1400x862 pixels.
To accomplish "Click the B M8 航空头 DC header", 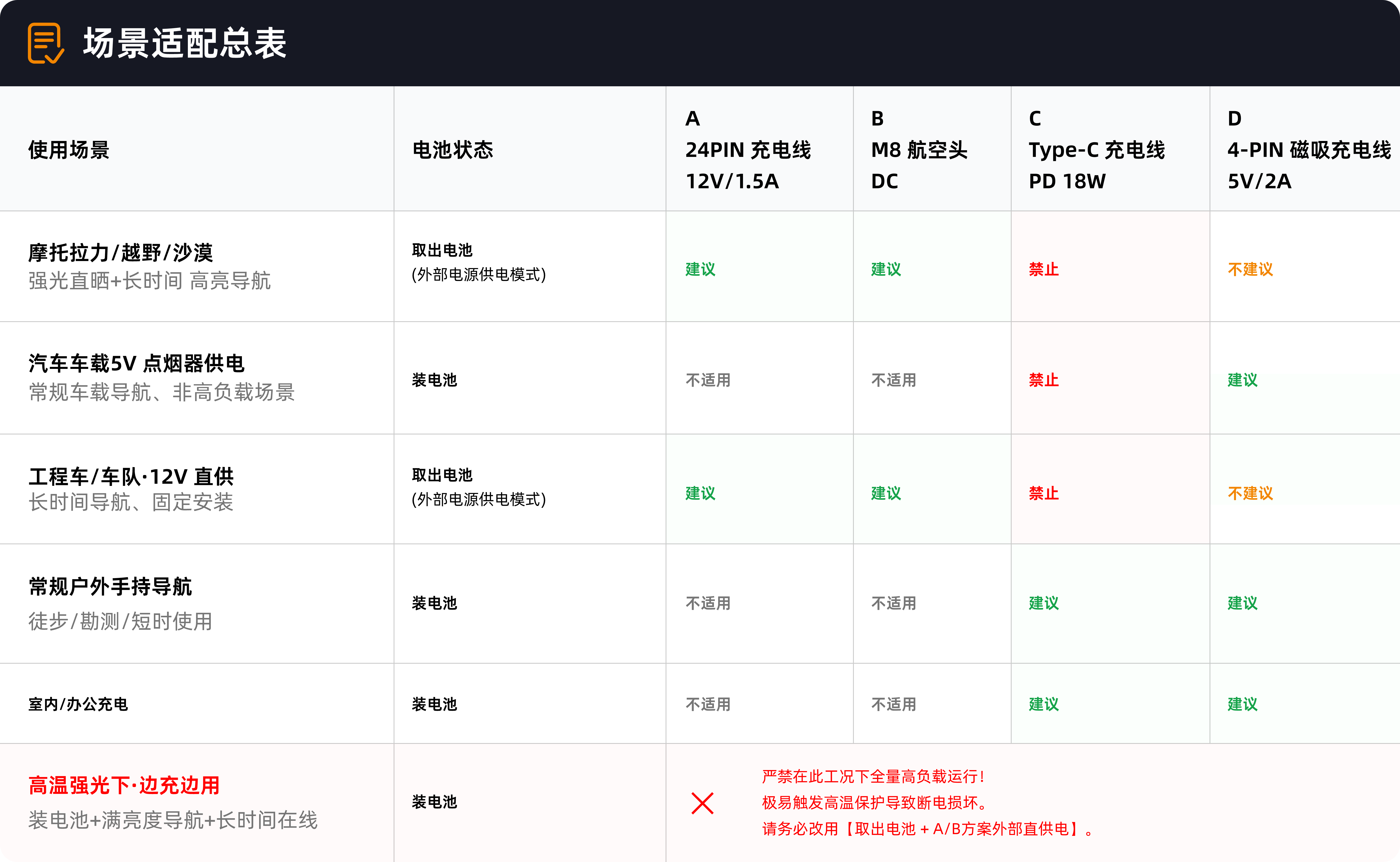I will click(919, 150).
